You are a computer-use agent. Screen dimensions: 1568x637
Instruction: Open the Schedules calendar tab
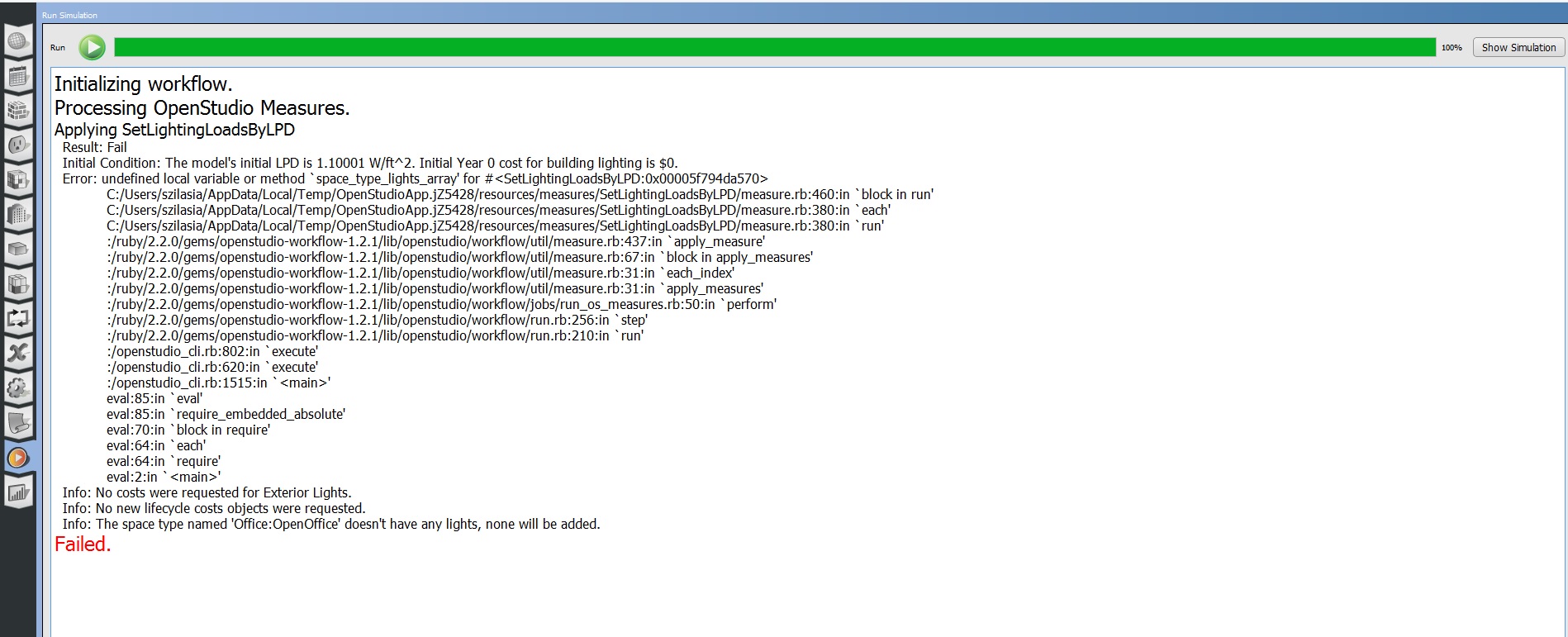click(18, 76)
